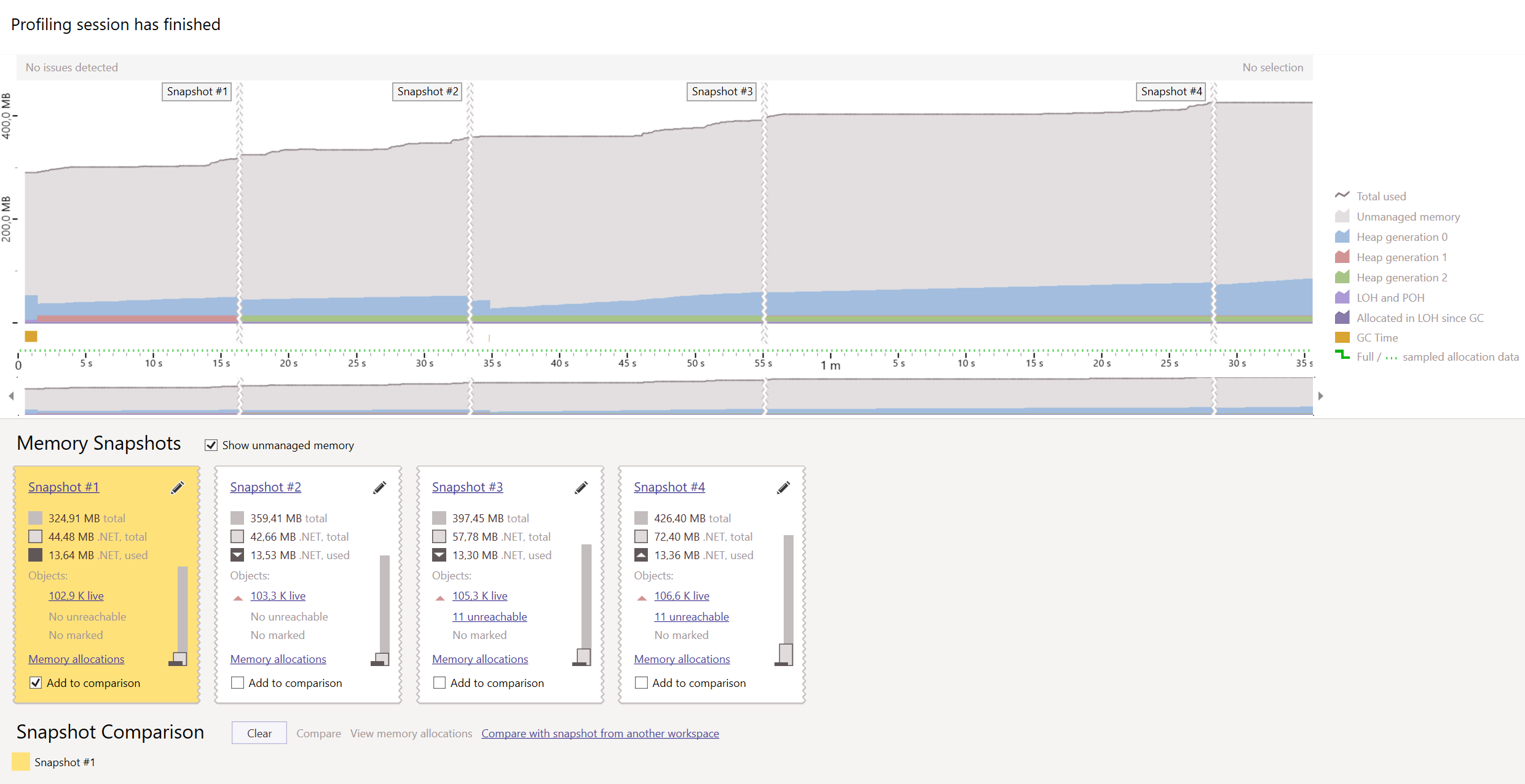Open Memory allocations link in Snapshot #2
Image resolution: width=1525 pixels, height=784 pixels.
[x=278, y=659]
